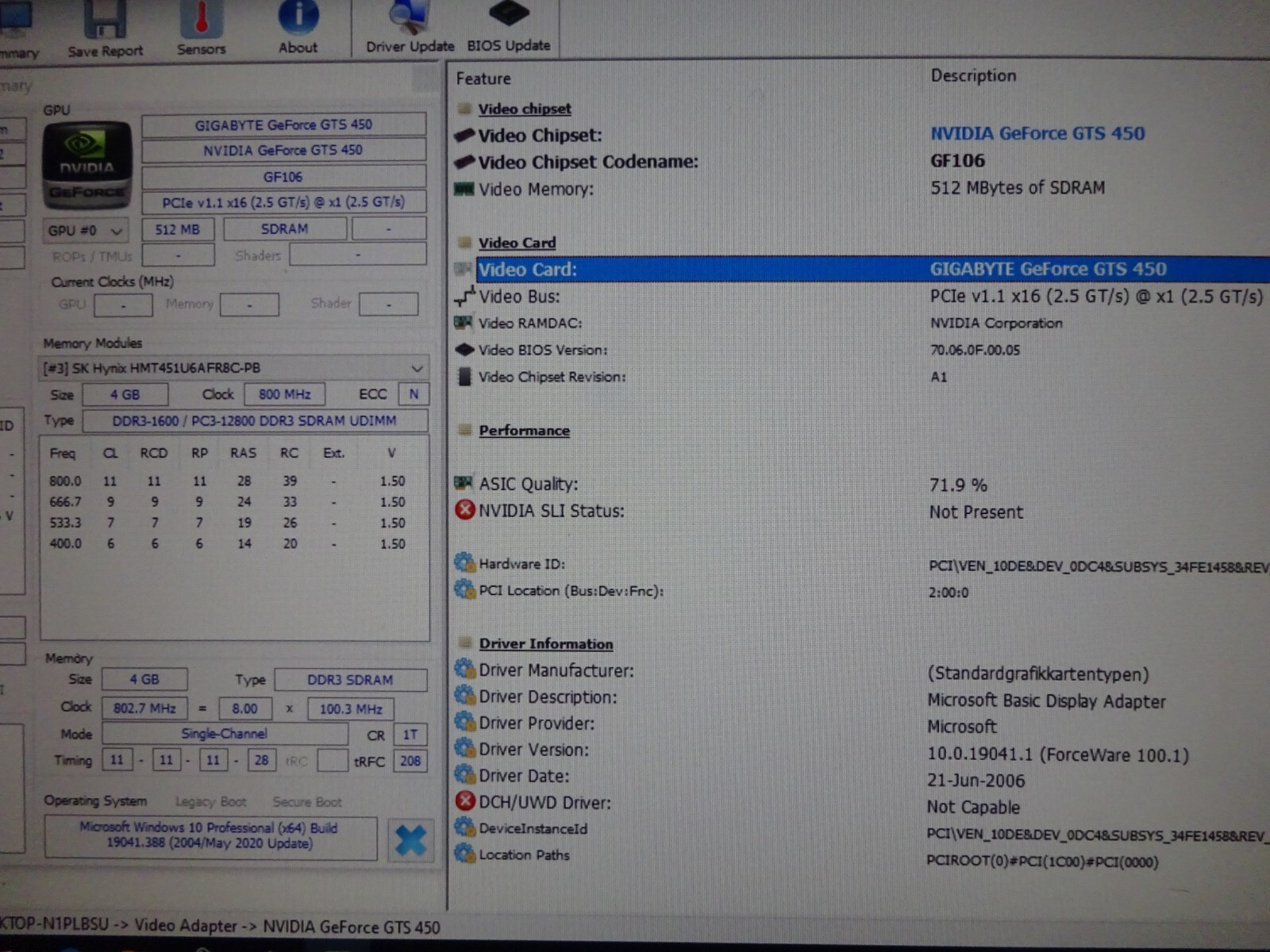Click the Video Chipset Revision row icon

pyautogui.click(x=464, y=377)
